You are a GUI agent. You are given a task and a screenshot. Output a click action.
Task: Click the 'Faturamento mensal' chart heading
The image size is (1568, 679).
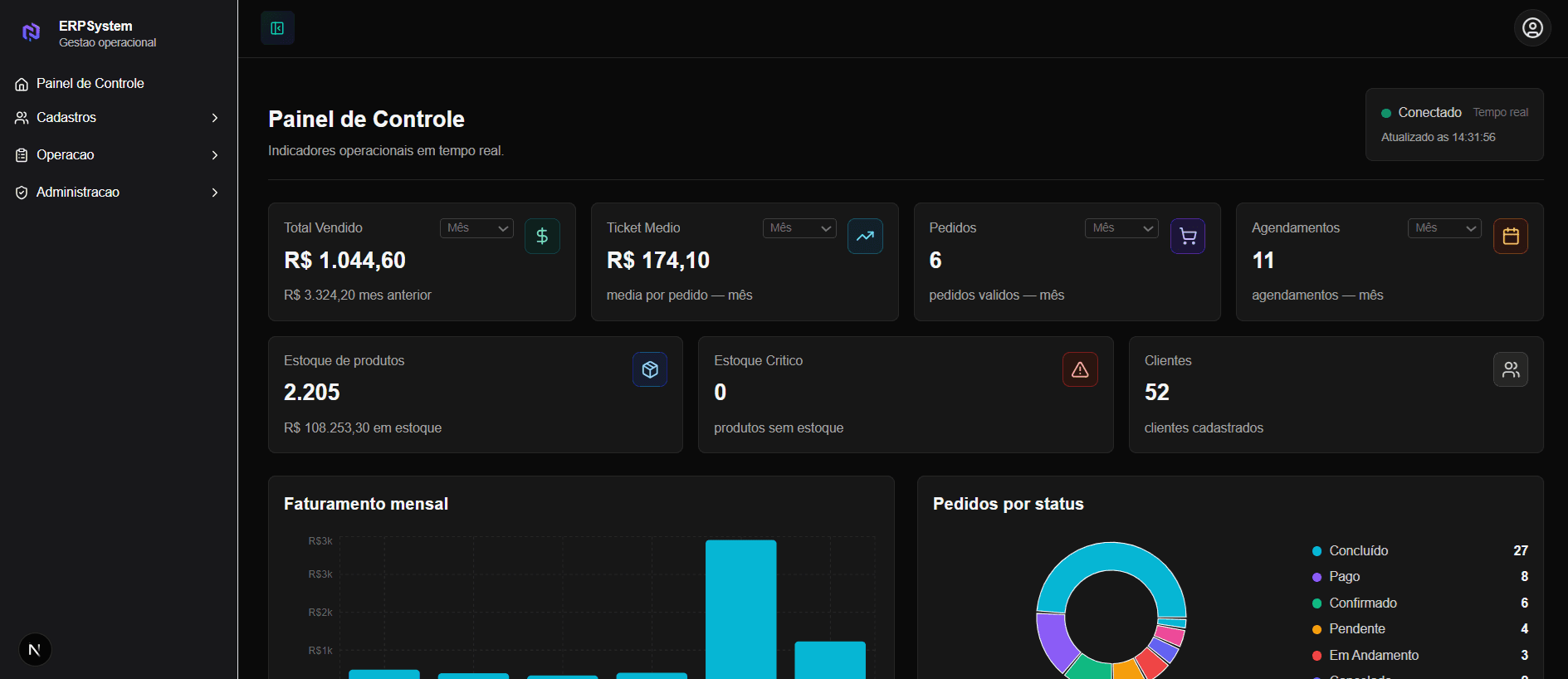click(x=366, y=504)
